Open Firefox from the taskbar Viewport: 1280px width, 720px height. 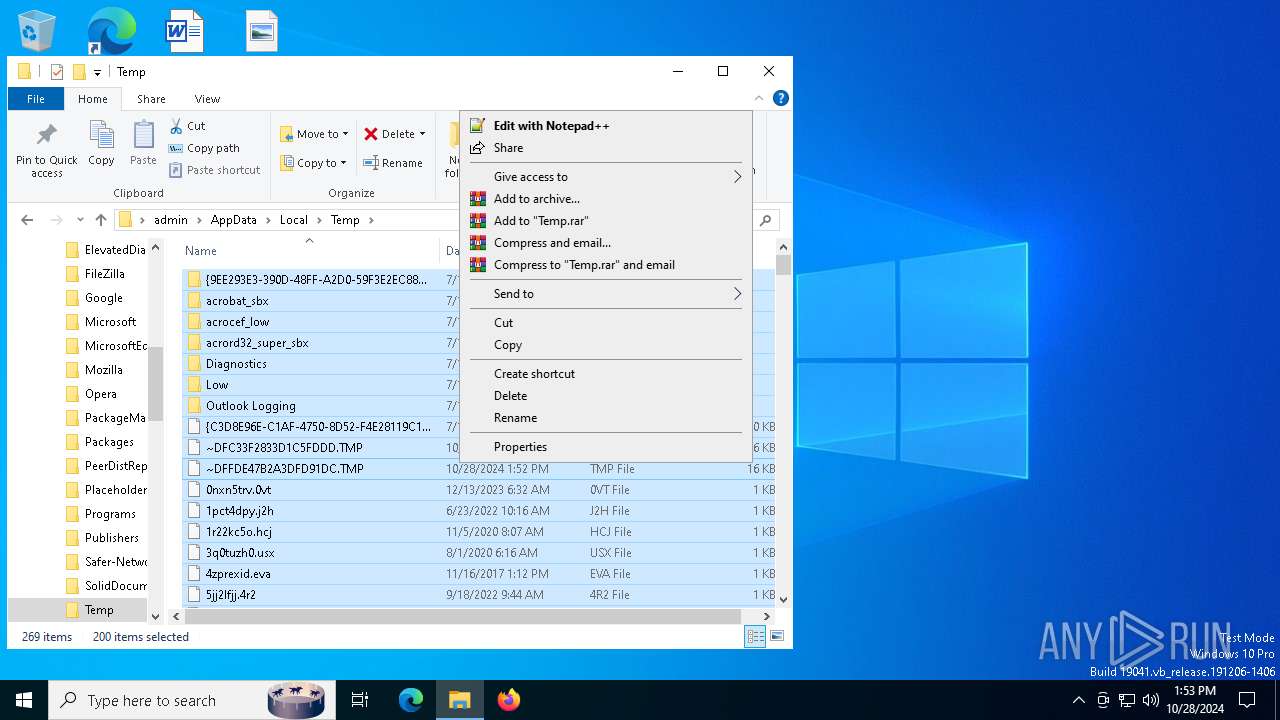[509, 700]
